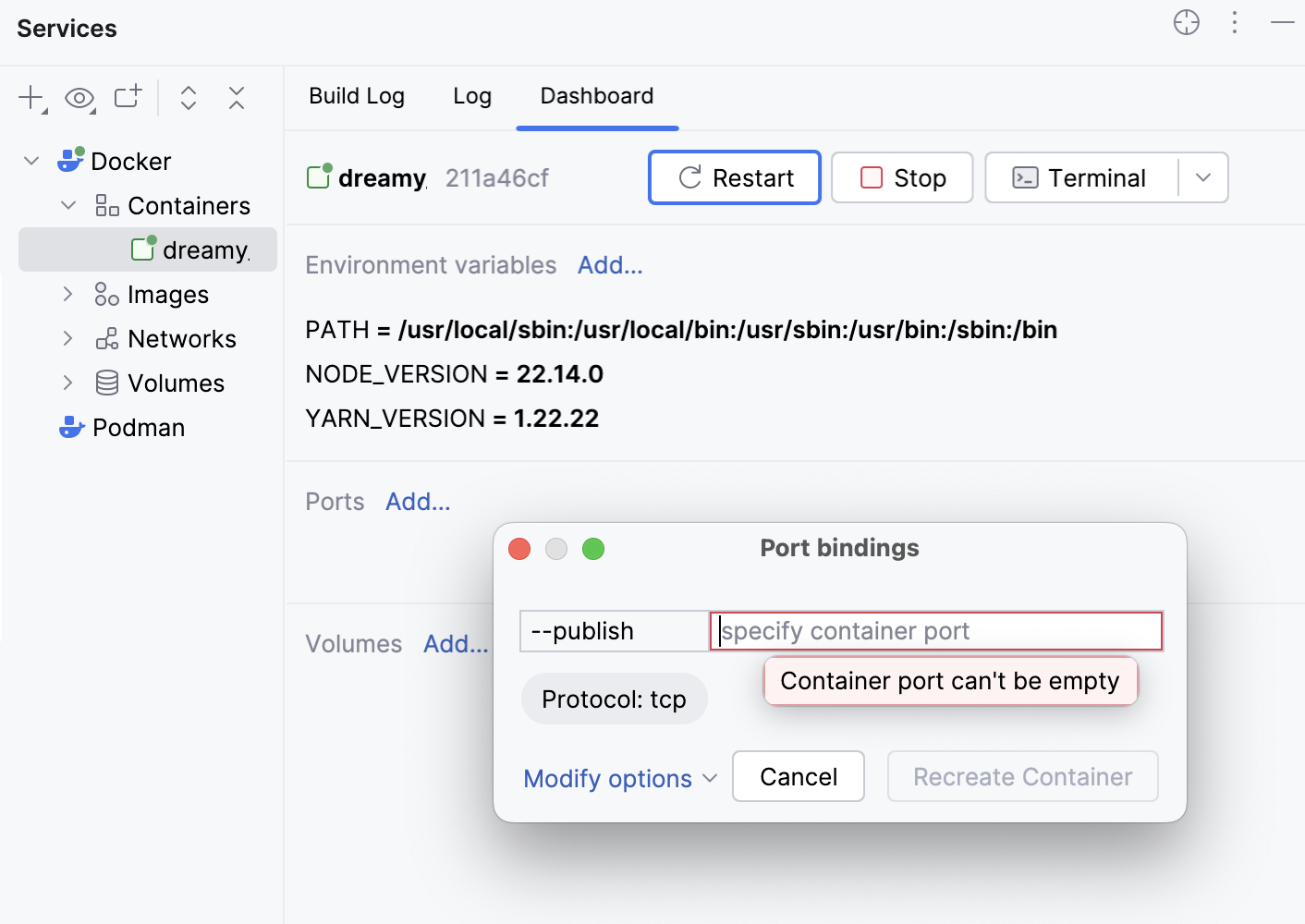The image size is (1305, 924).
Task: Switch to the Log tab
Action: coord(472,96)
